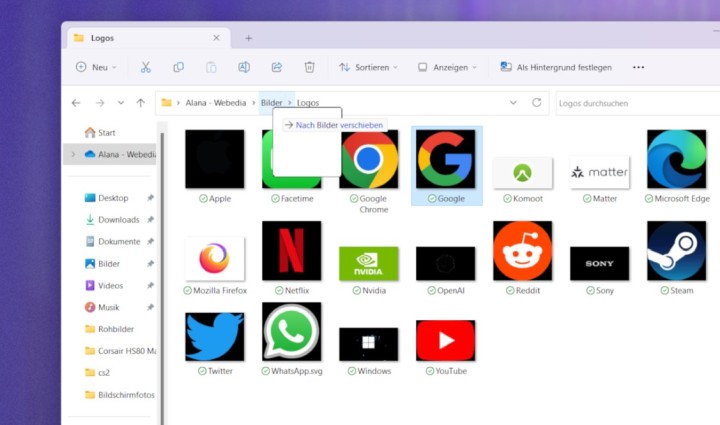Select the Steam logo file
This screenshot has height=425, width=720.
pos(676,251)
